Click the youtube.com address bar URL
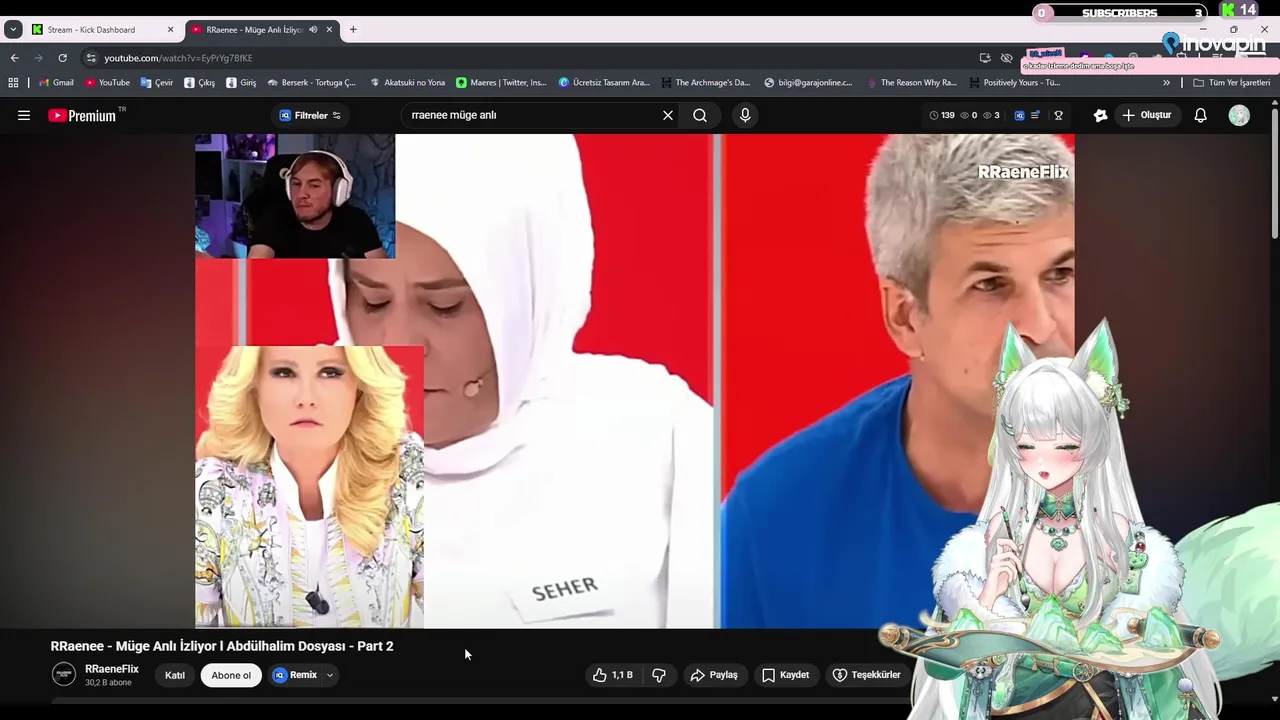 tap(178, 58)
